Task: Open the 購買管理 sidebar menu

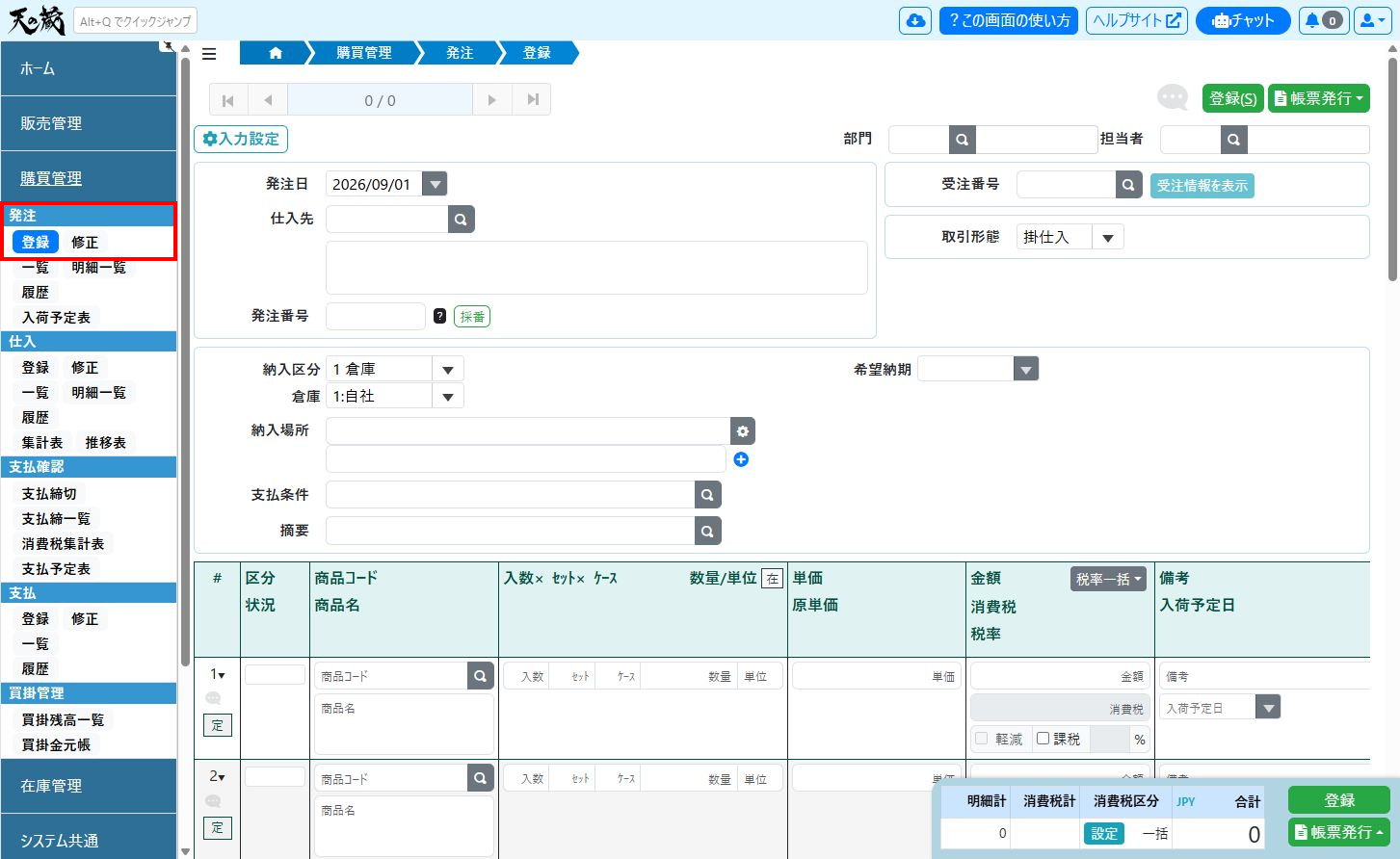Action: 89,178
